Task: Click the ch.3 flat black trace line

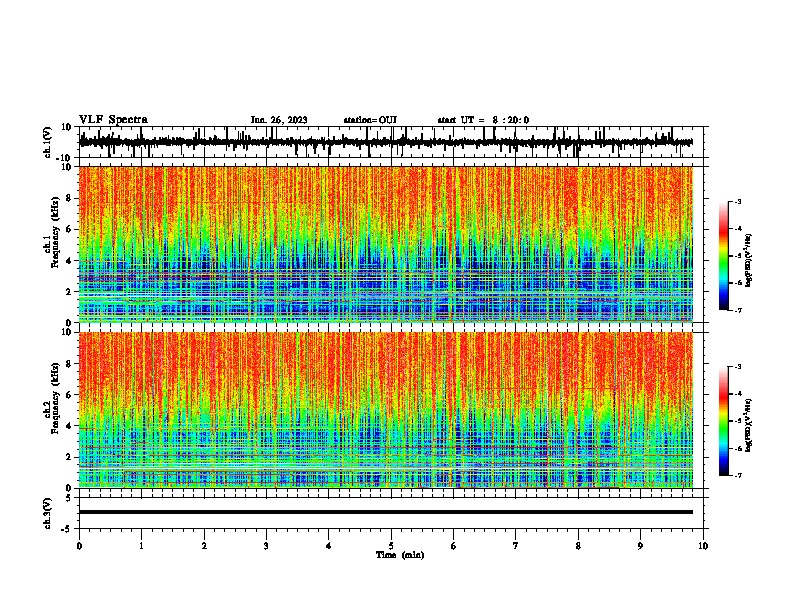Action: (x=385, y=512)
